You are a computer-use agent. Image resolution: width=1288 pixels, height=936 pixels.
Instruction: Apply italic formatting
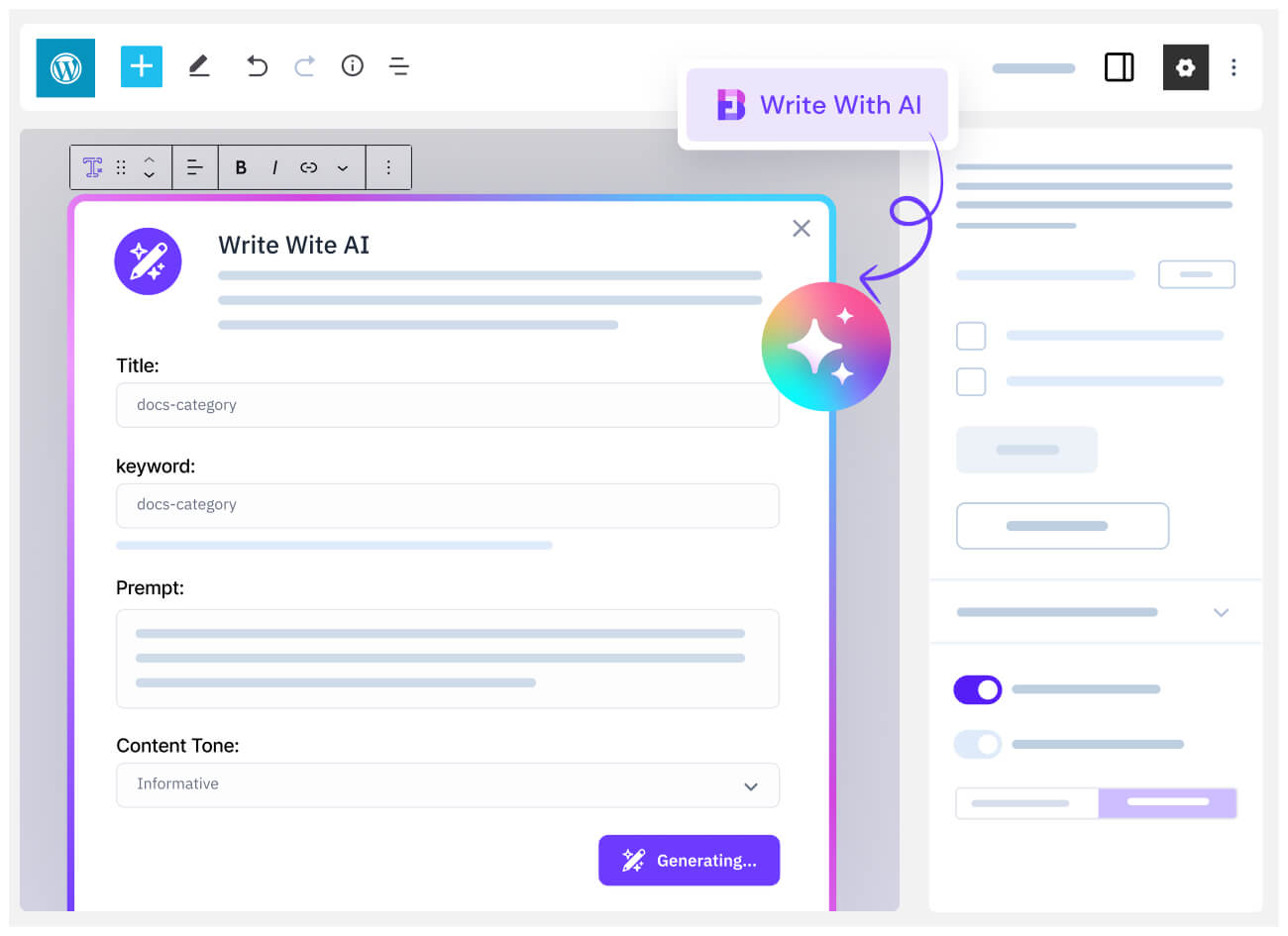pyautogui.click(x=274, y=167)
